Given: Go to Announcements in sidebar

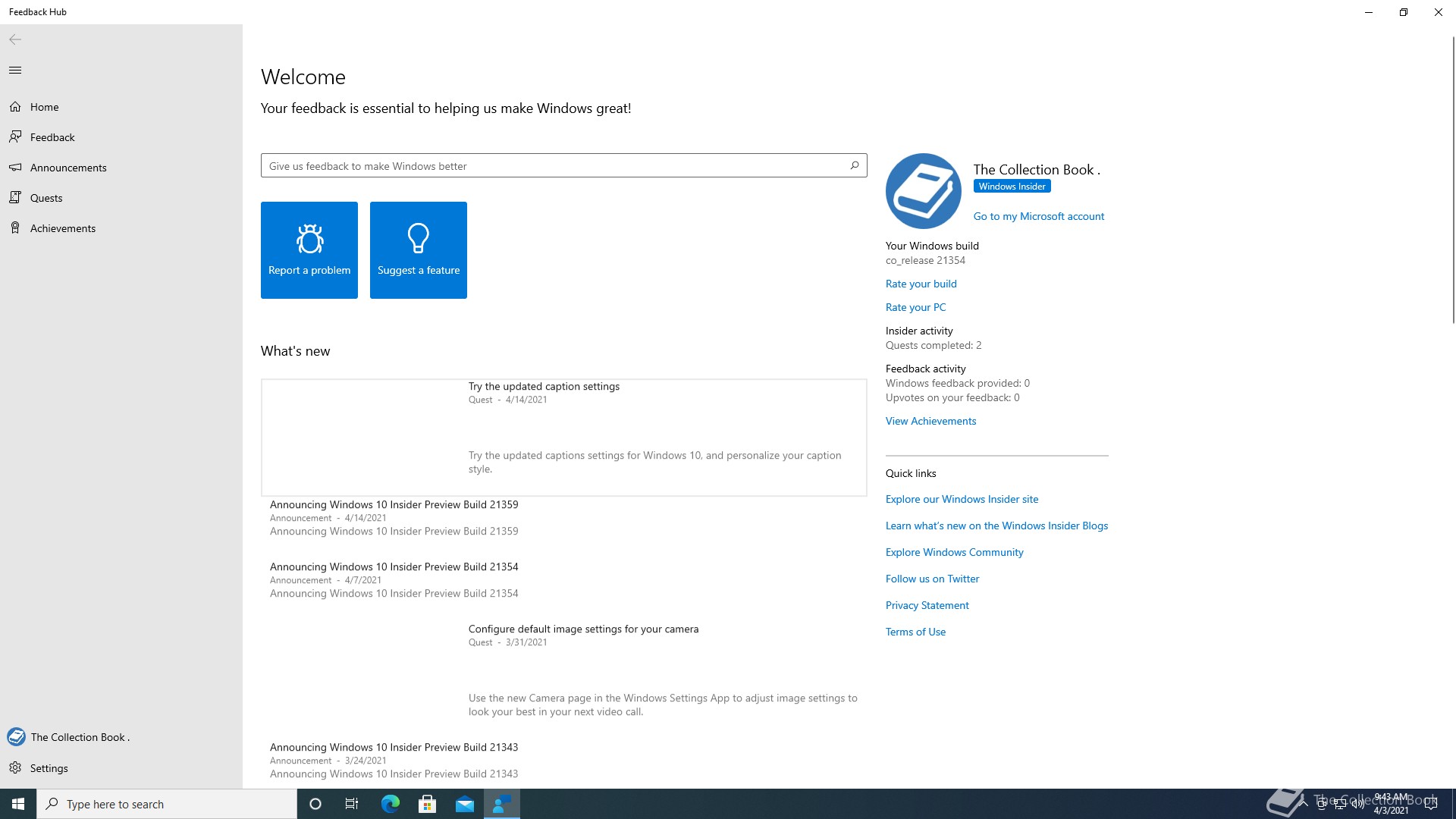Looking at the screenshot, I should pos(121,168).
